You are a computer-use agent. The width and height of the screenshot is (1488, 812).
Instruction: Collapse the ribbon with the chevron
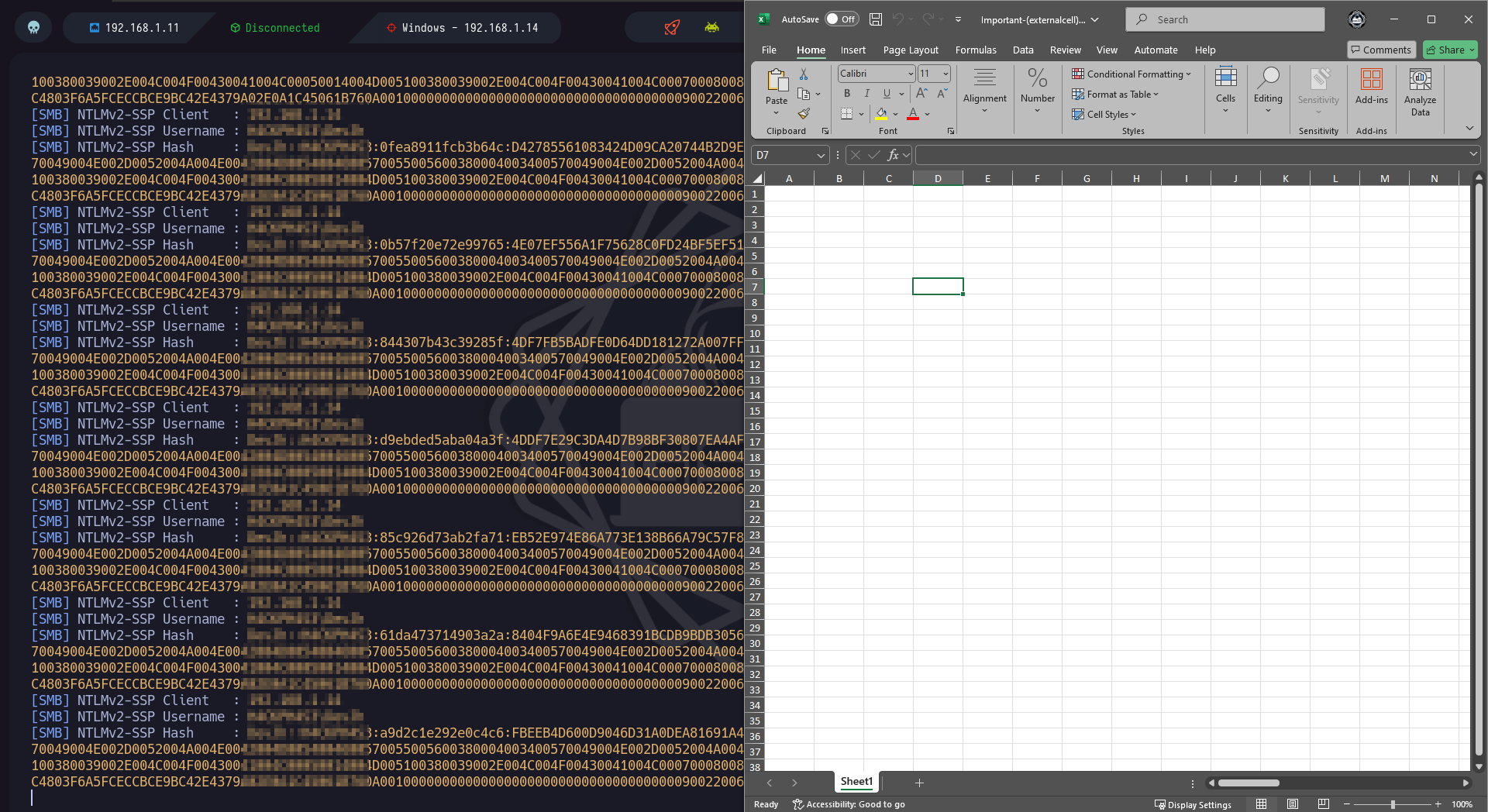(1469, 129)
